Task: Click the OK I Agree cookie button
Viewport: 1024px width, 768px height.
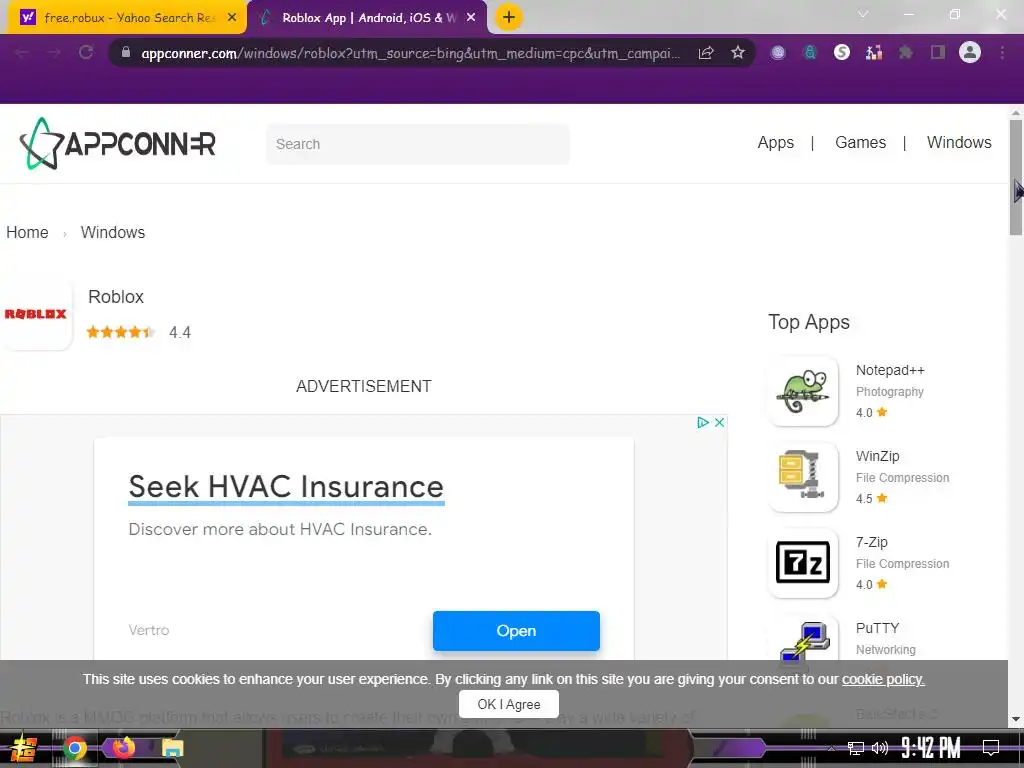Action: tap(509, 704)
